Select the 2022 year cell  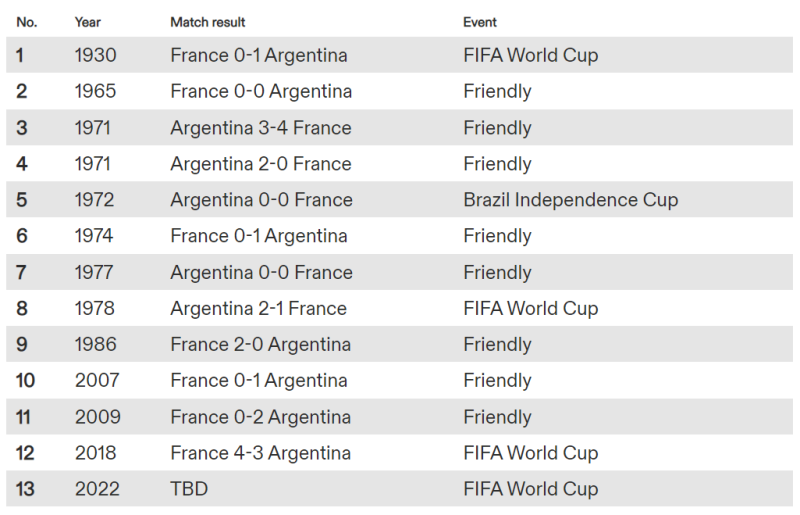pos(97,489)
